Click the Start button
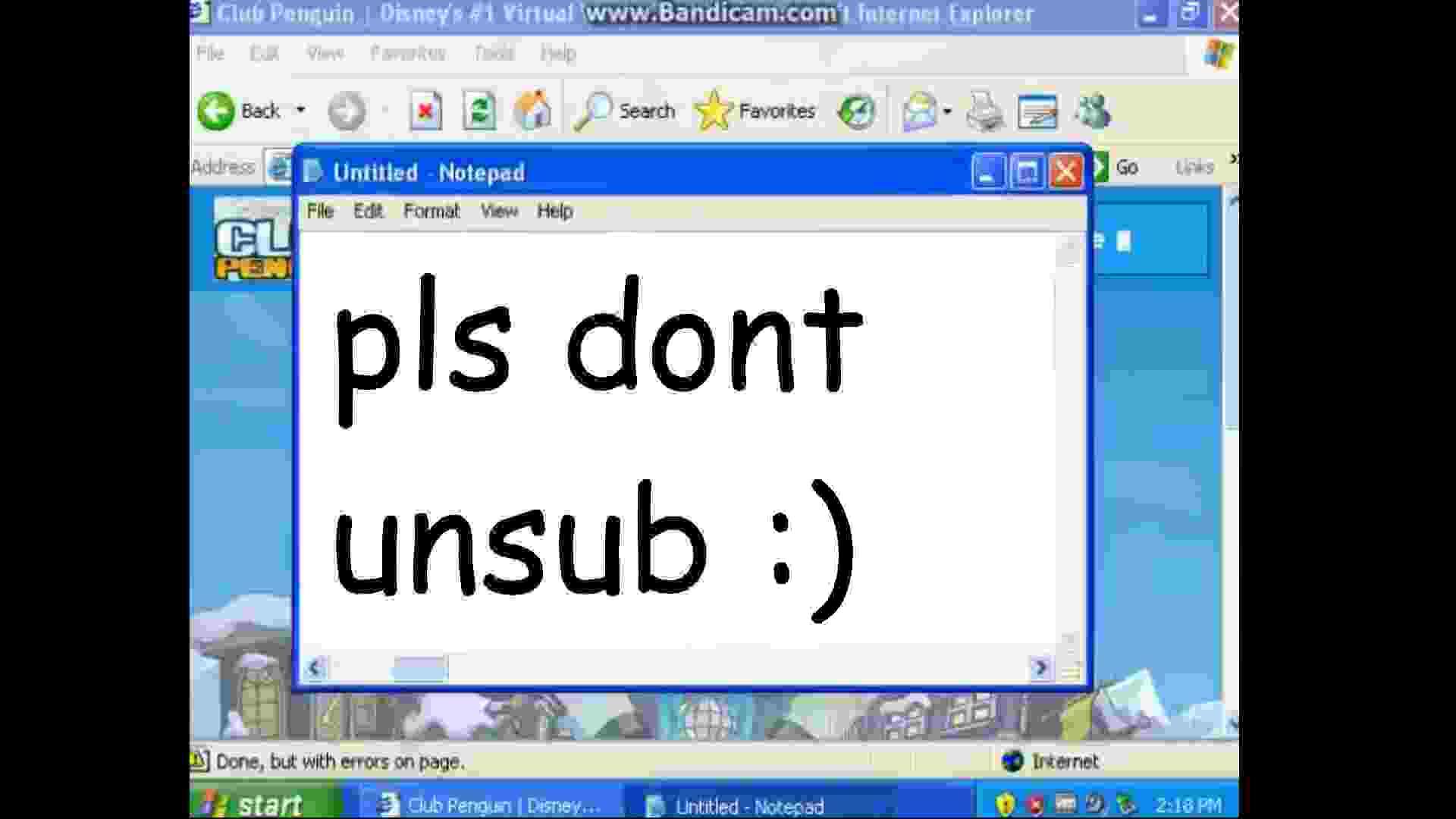 265,803
